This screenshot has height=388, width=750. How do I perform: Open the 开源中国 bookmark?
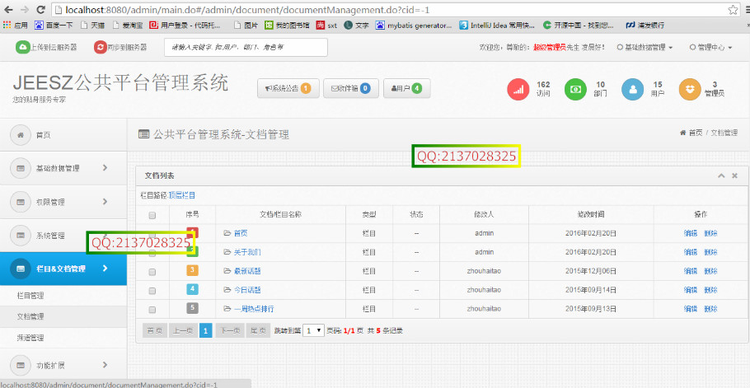pyautogui.click(x=579, y=25)
